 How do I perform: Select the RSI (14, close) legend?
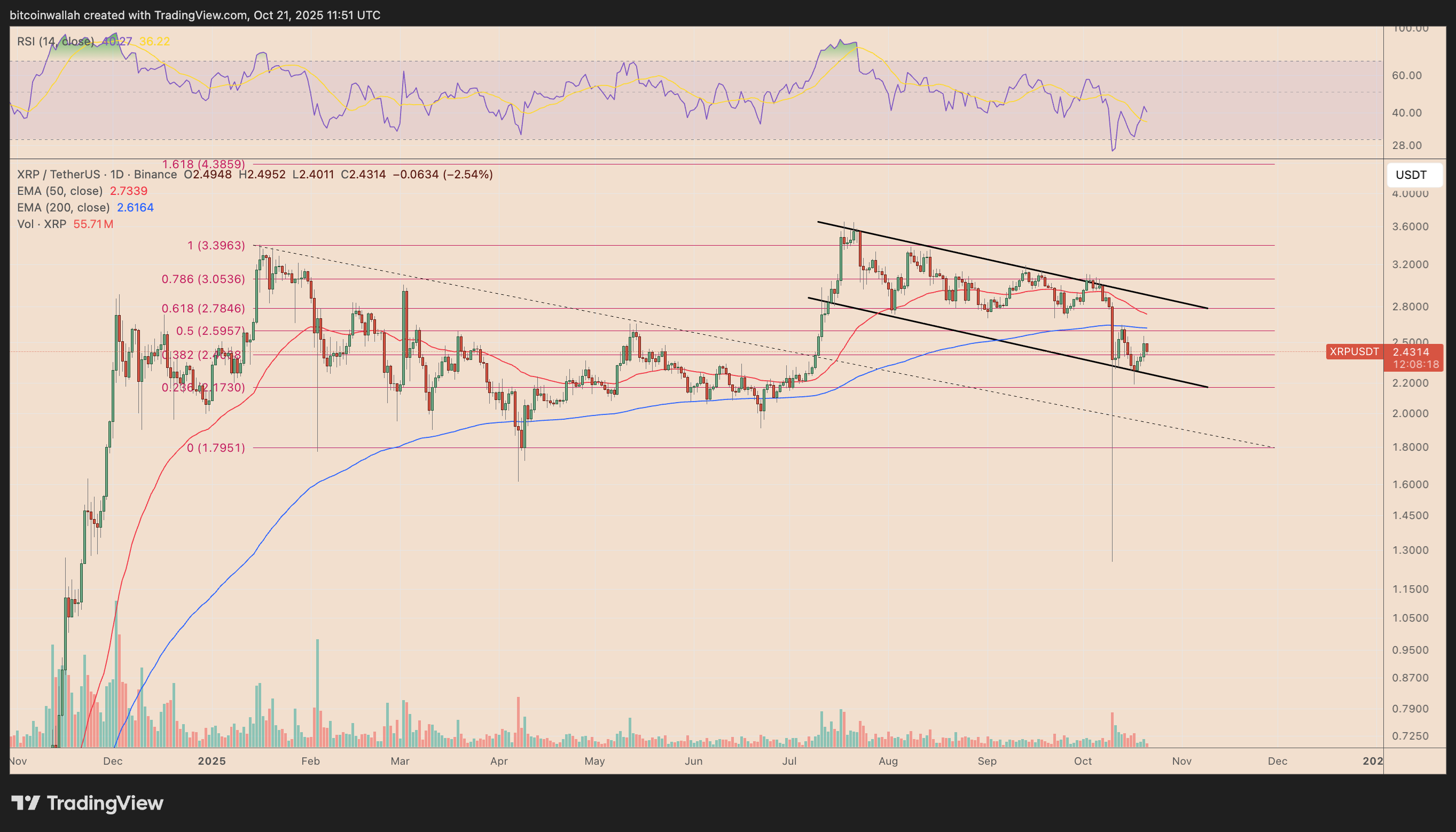coord(56,41)
